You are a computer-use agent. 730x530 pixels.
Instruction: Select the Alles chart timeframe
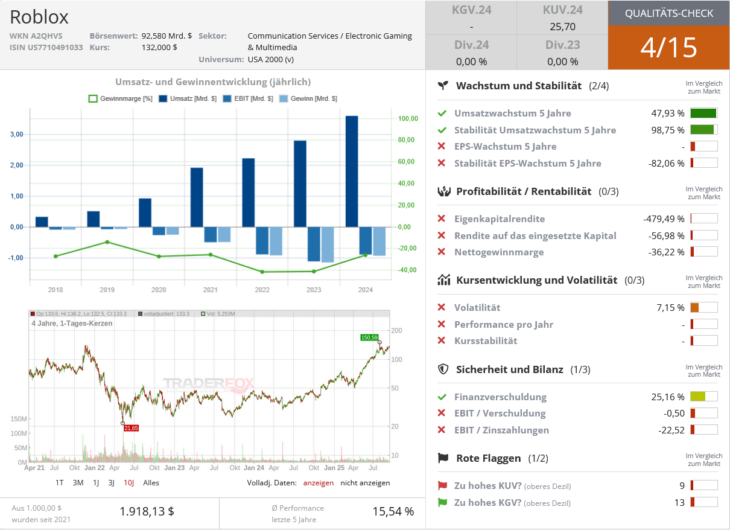(151, 483)
